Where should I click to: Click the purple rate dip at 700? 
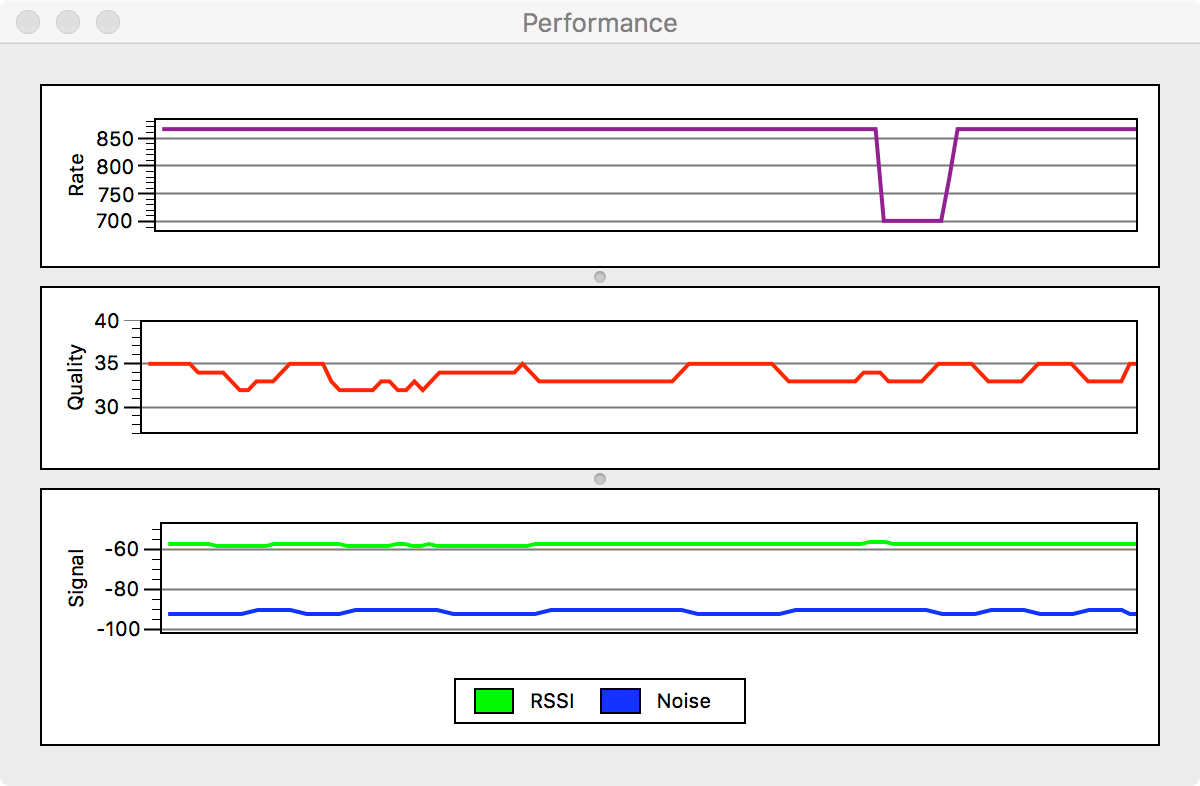coord(912,220)
